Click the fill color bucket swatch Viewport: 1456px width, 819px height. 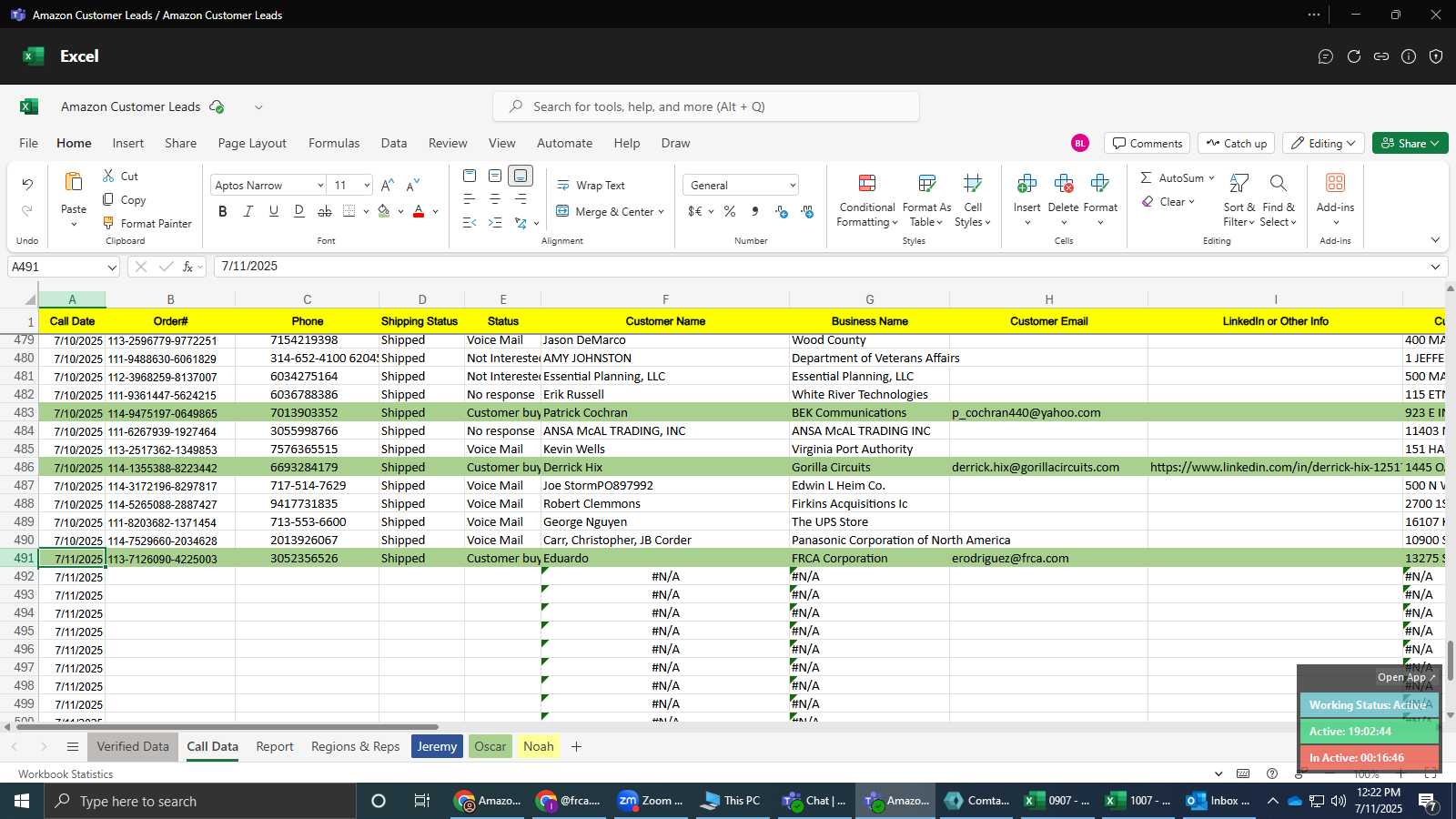click(x=384, y=211)
